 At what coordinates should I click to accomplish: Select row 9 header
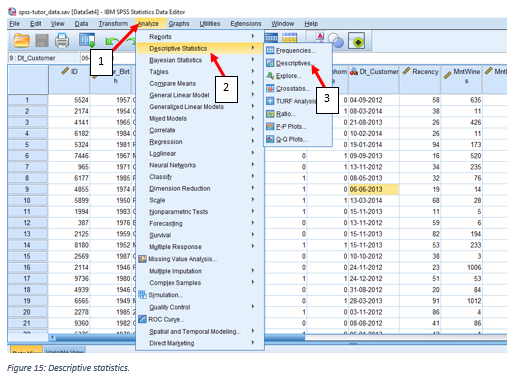tap(27, 189)
